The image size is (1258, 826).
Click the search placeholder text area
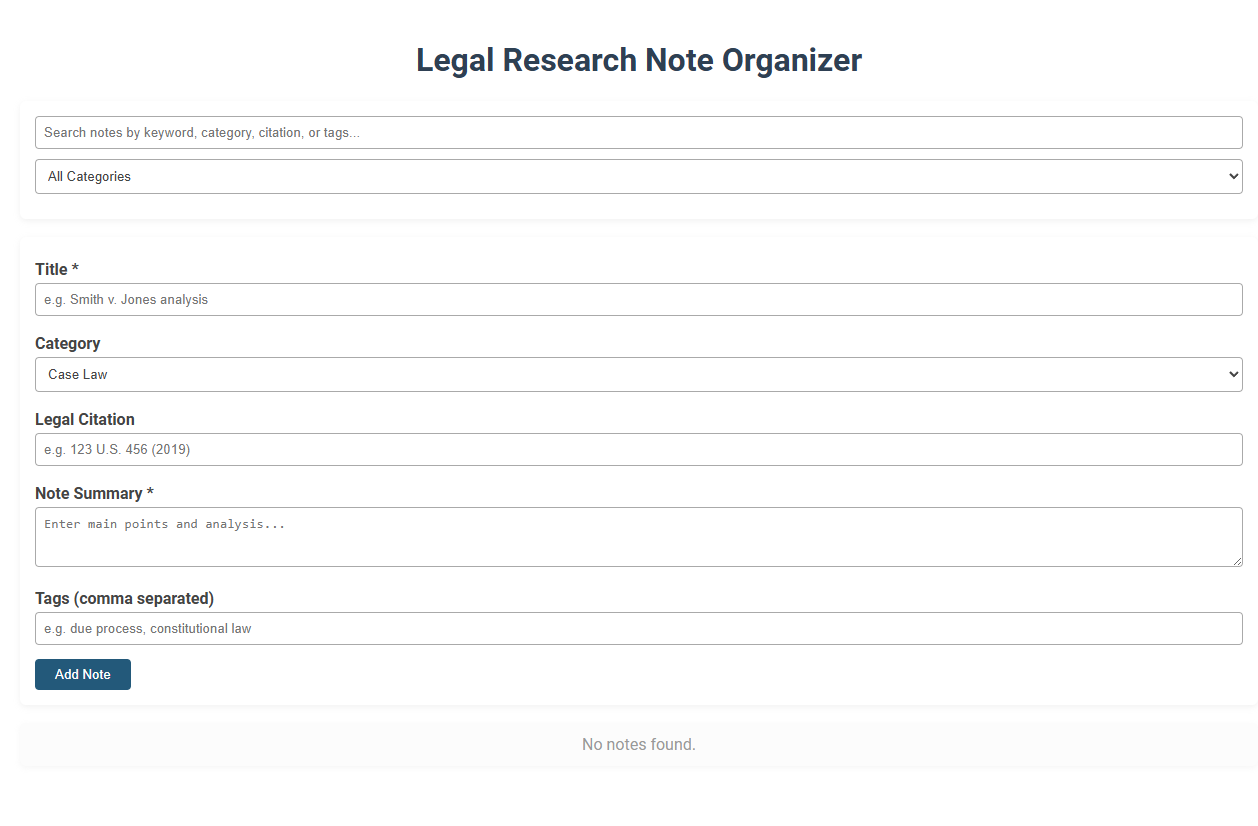[200, 132]
